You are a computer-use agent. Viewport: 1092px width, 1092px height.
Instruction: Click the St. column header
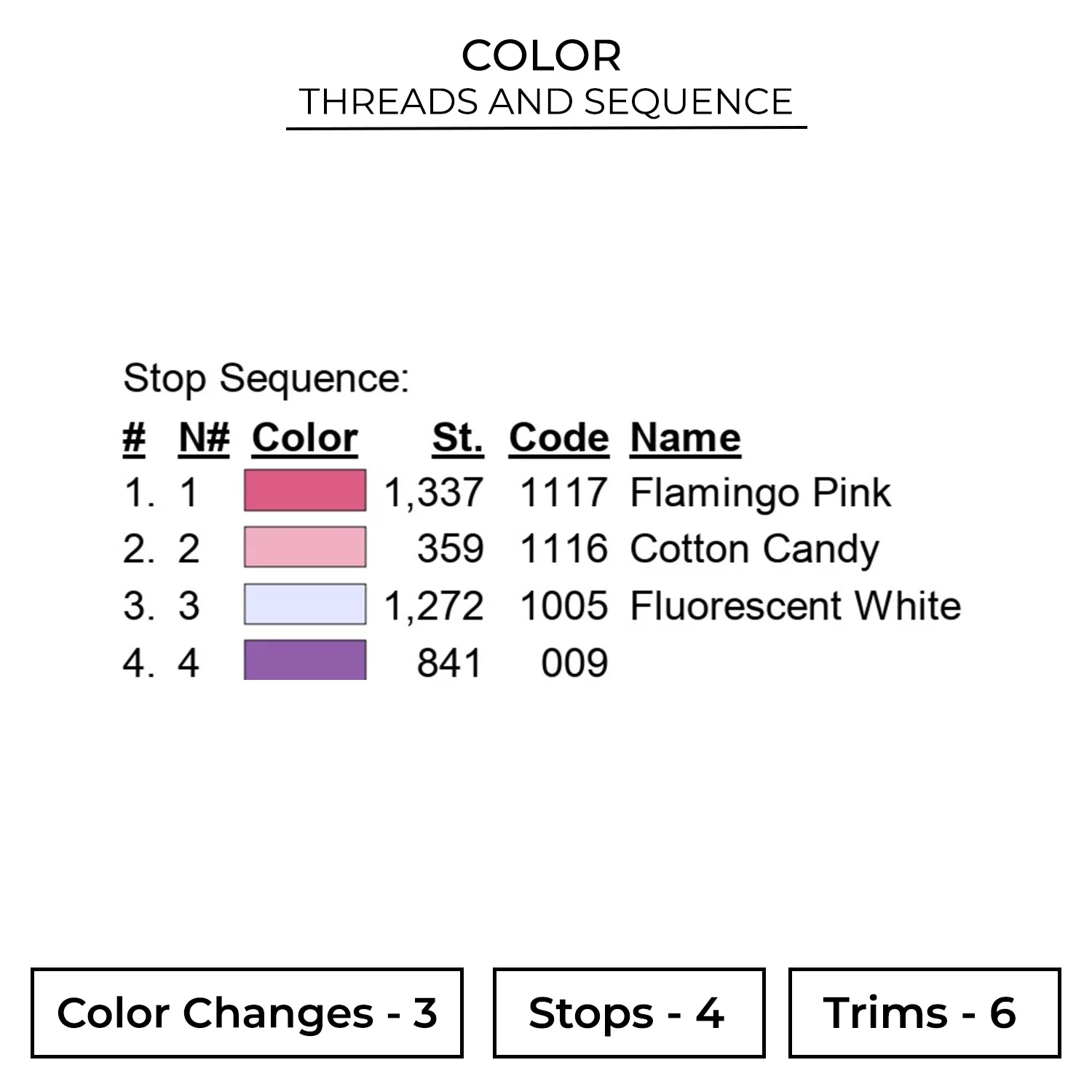[457, 438]
